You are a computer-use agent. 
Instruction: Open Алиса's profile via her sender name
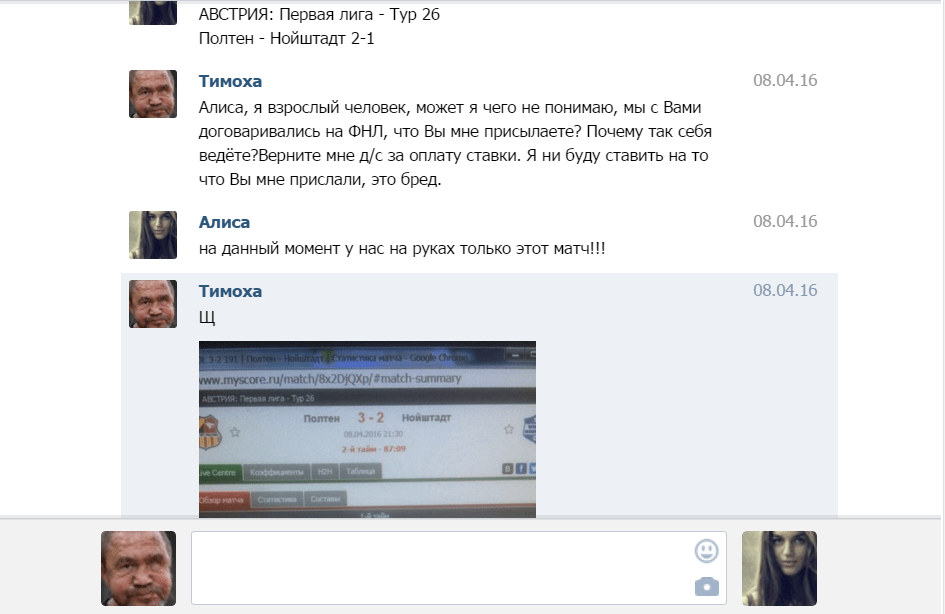click(x=224, y=222)
